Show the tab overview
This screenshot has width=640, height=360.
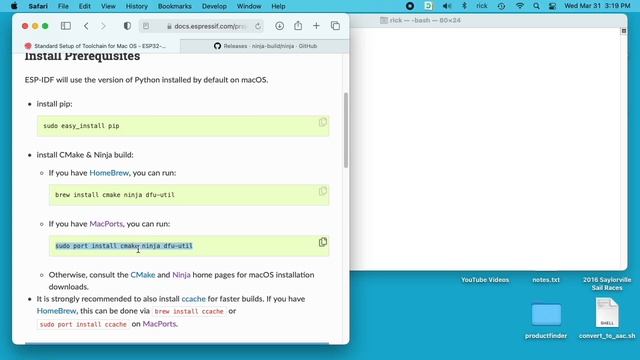click(x=336, y=26)
